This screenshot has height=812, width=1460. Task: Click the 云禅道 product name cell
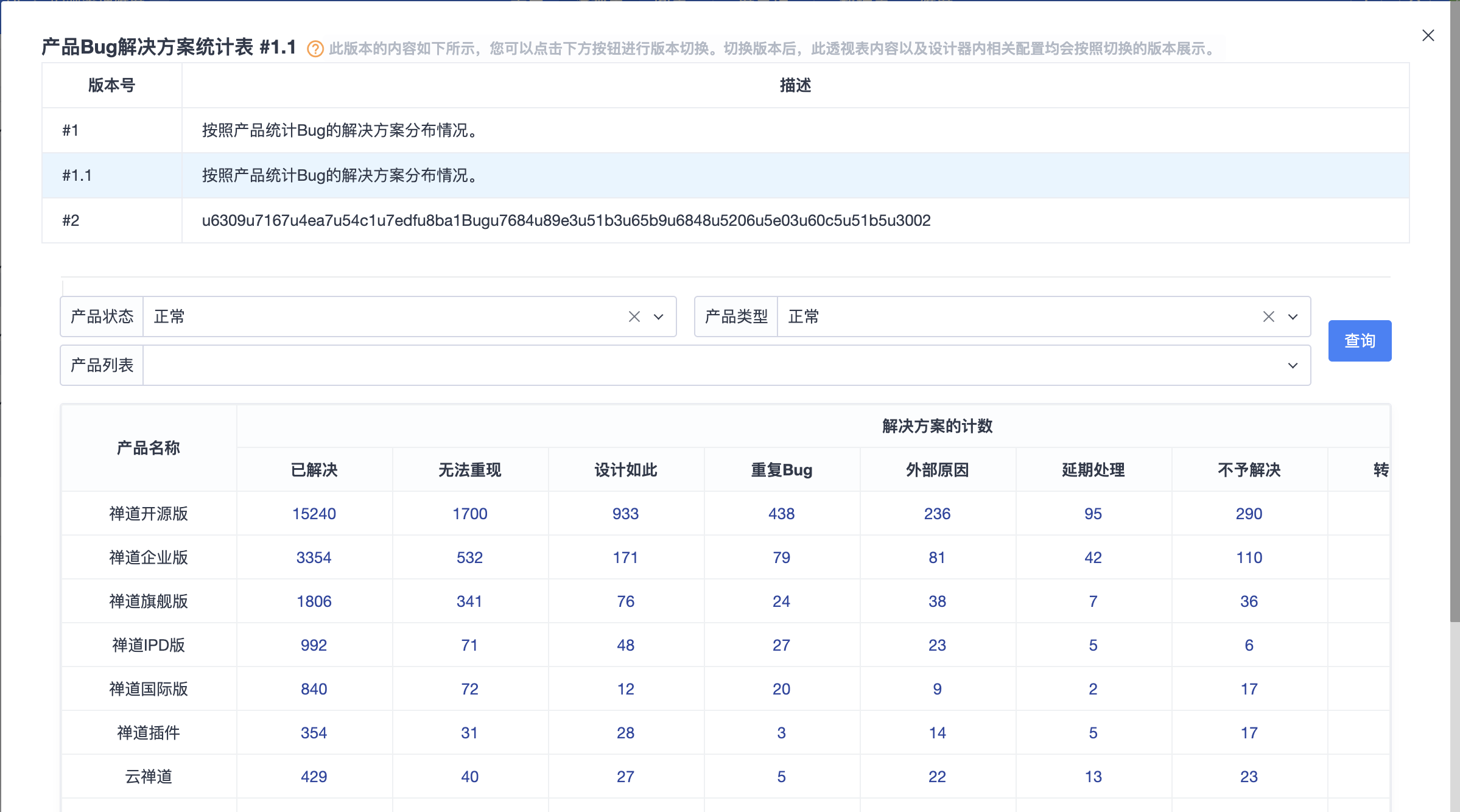point(149,777)
